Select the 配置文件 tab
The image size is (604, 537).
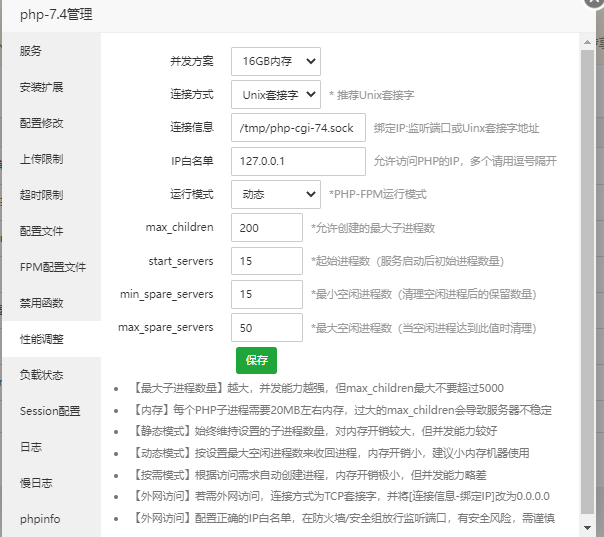pyautogui.click(x=50, y=231)
